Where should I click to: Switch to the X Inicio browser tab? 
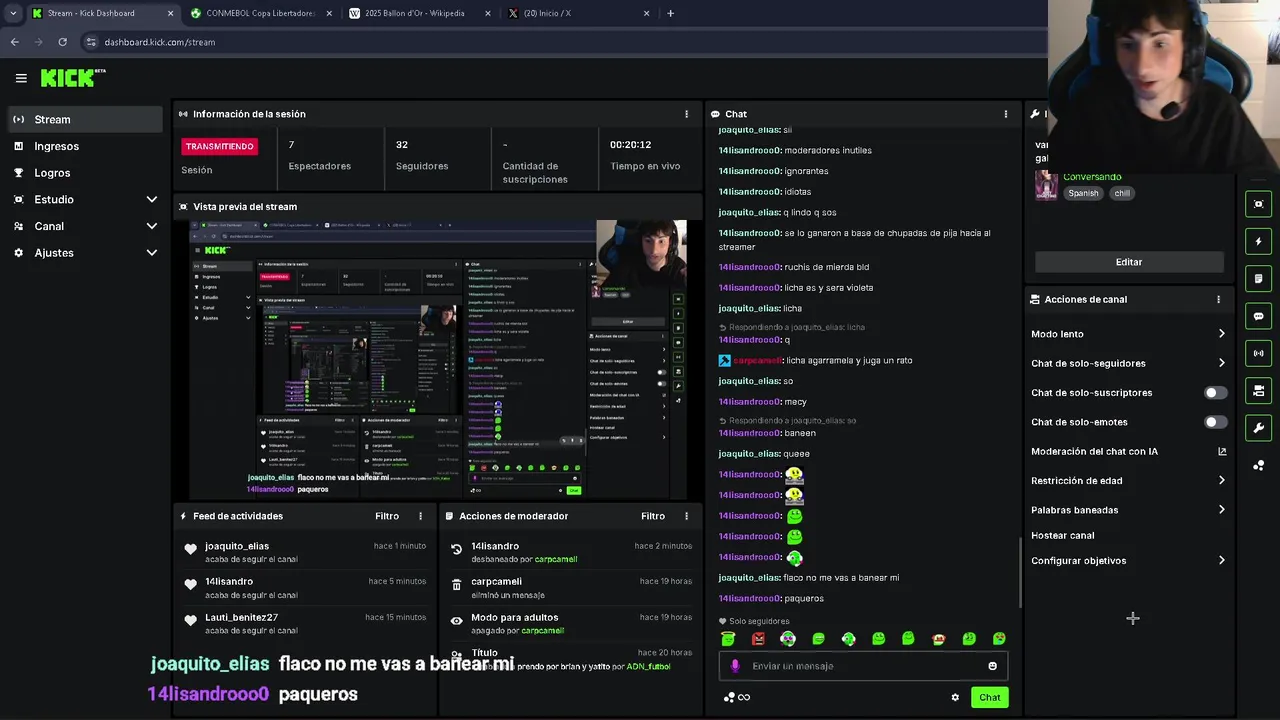point(576,13)
